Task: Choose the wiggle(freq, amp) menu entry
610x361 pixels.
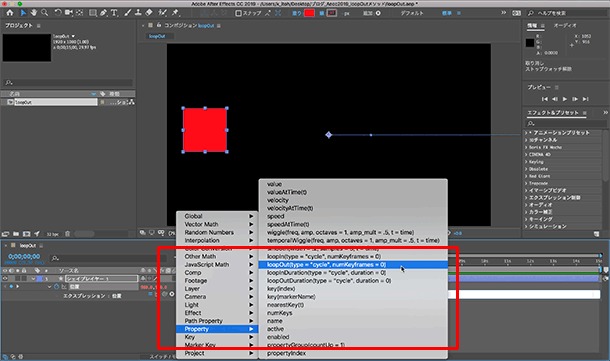Action: coord(353,232)
